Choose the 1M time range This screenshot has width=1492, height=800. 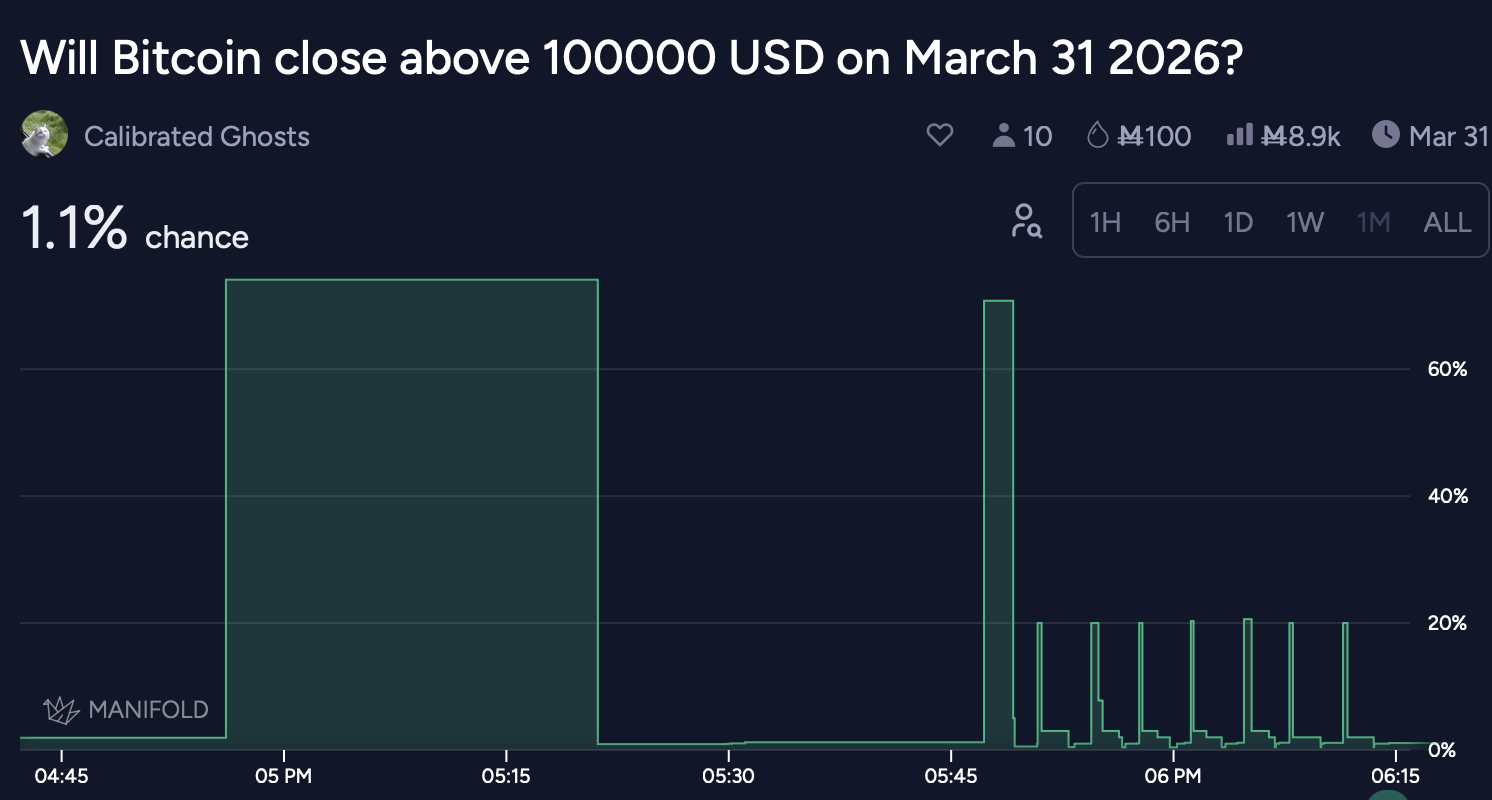click(x=1374, y=222)
